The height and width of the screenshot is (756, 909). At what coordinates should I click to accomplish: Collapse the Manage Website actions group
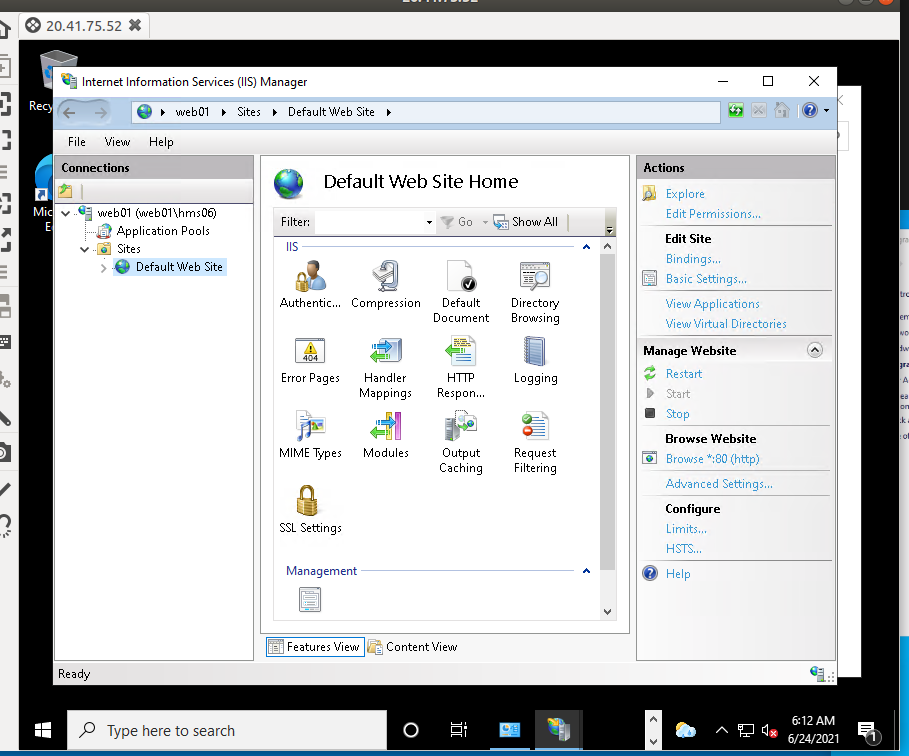coord(815,350)
